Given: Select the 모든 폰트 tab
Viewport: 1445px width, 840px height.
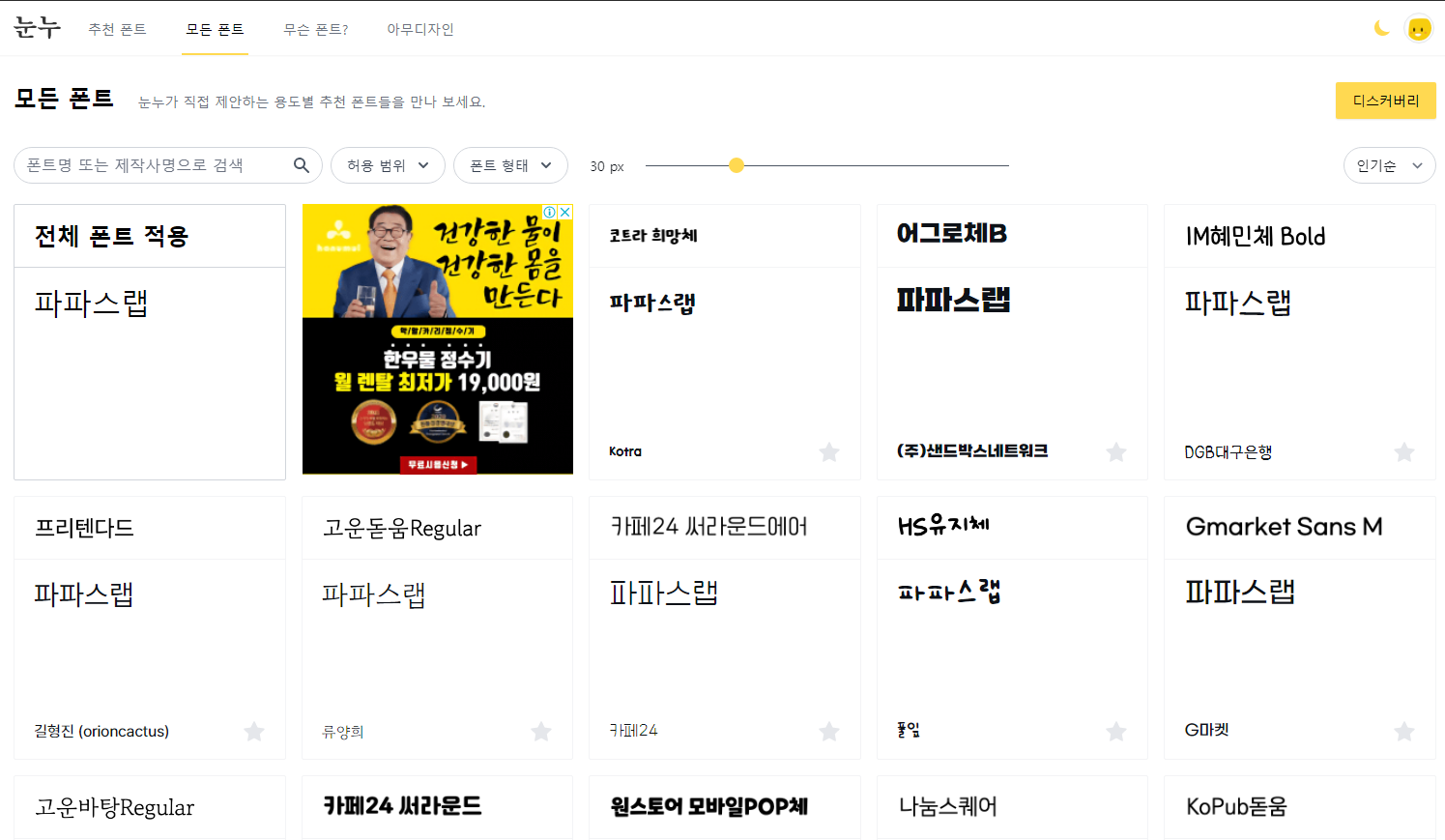Looking at the screenshot, I should pyautogui.click(x=215, y=29).
